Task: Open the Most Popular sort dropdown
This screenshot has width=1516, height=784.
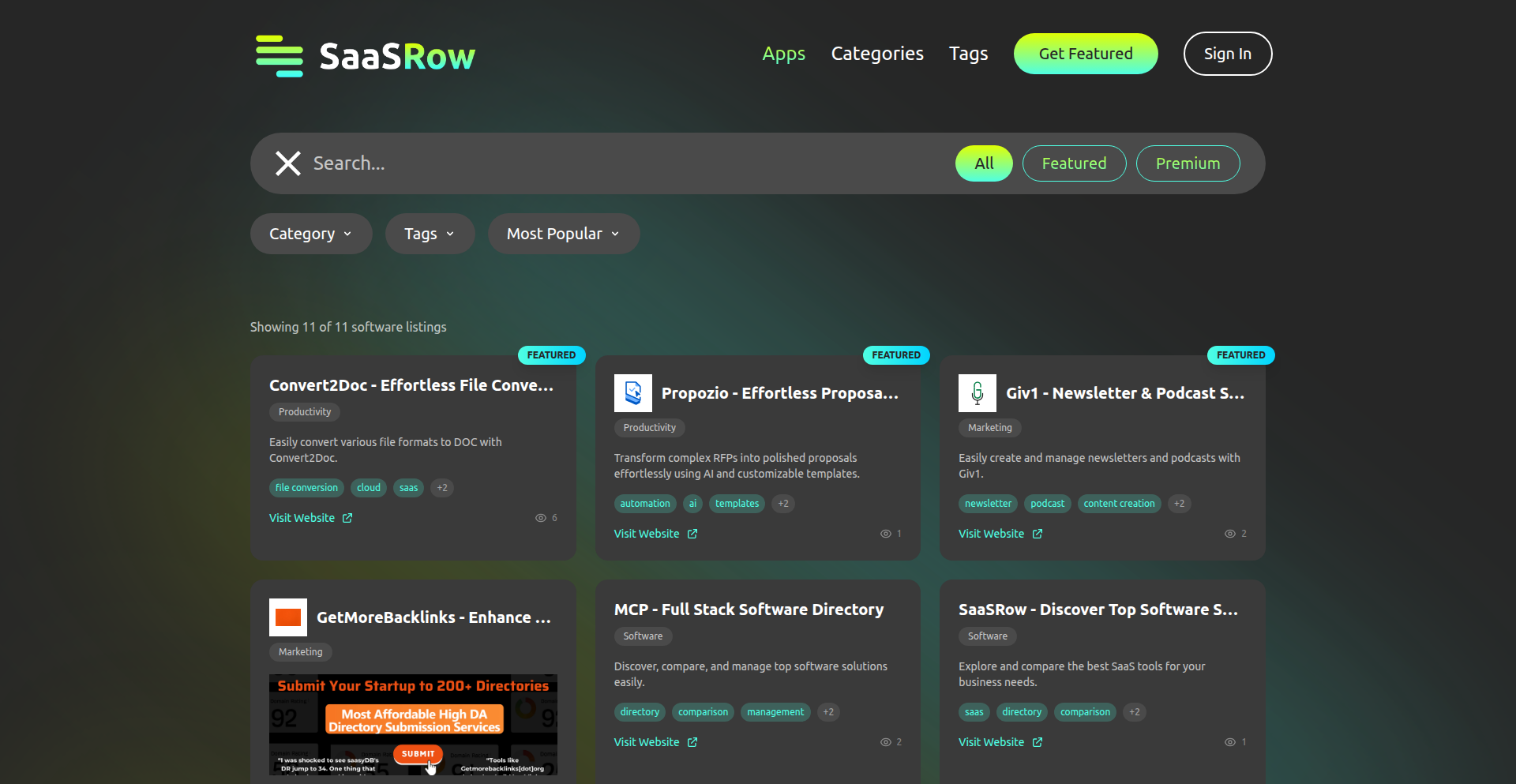Action: pyautogui.click(x=563, y=234)
